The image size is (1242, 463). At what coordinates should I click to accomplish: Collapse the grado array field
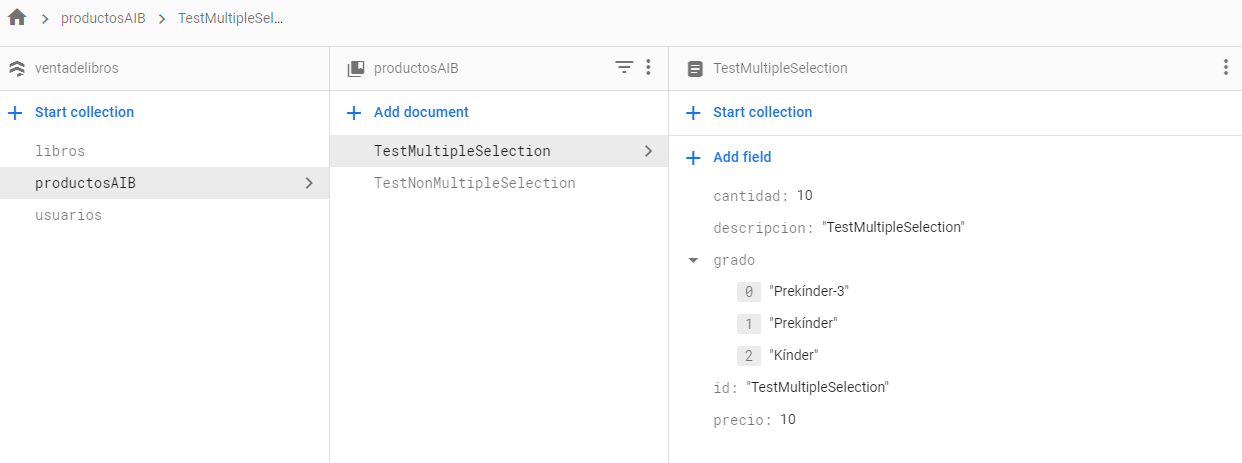693,261
